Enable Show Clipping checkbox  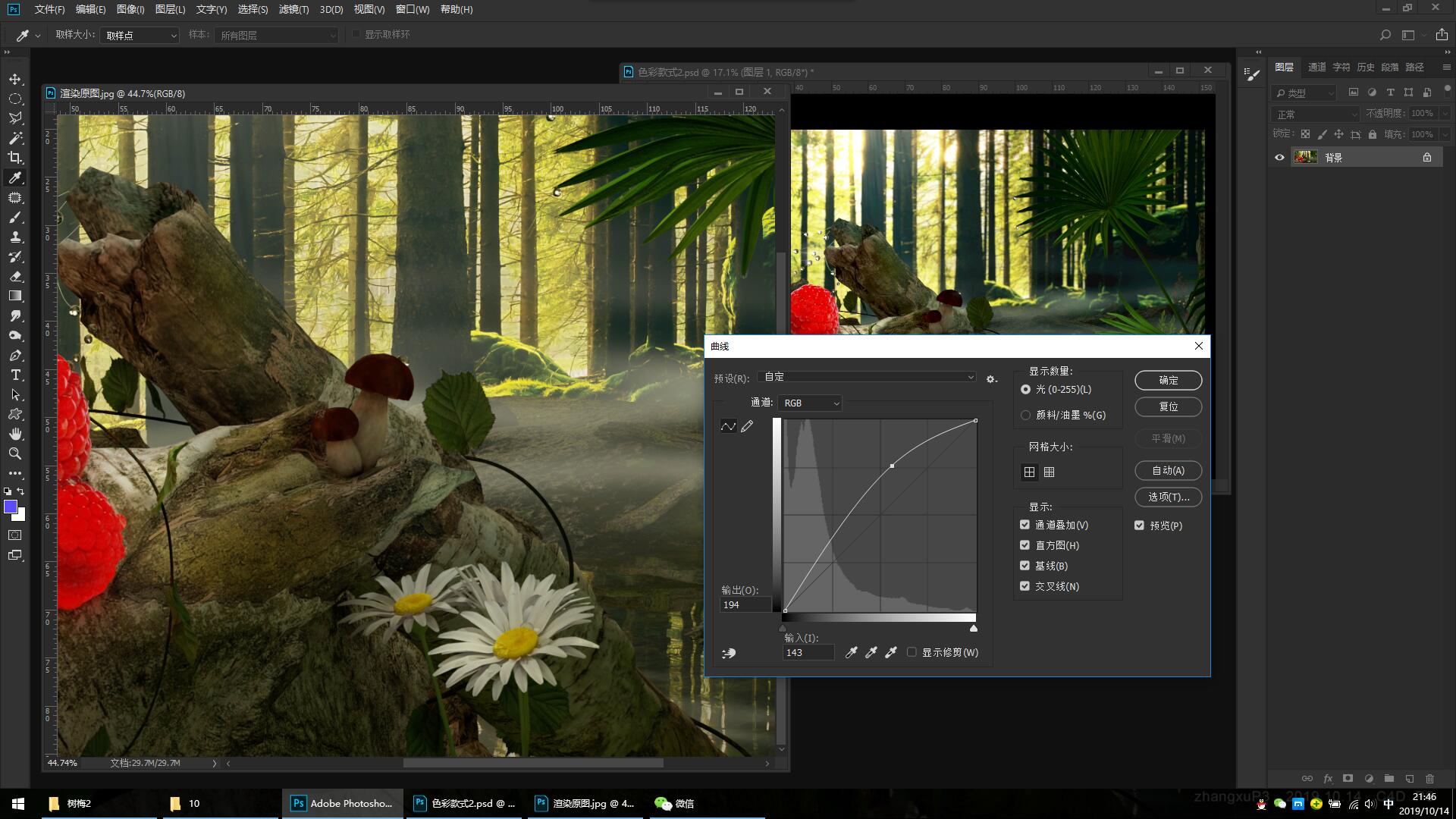pyautogui.click(x=912, y=652)
